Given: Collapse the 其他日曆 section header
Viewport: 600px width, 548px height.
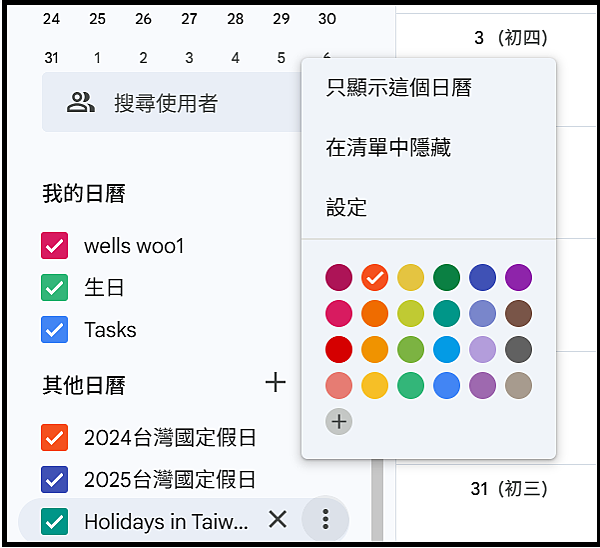Looking at the screenshot, I should coord(84,385).
